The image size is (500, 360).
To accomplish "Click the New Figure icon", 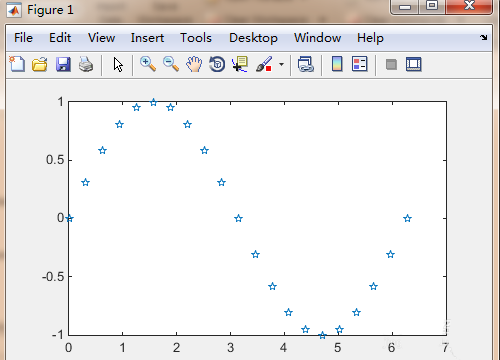I will [17, 64].
